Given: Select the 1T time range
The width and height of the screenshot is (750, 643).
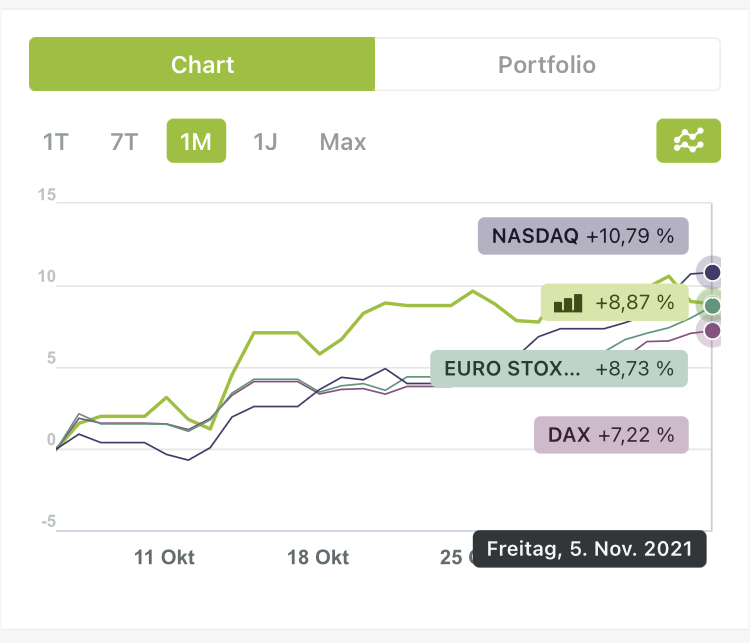Looking at the screenshot, I should click(x=55, y=142).
